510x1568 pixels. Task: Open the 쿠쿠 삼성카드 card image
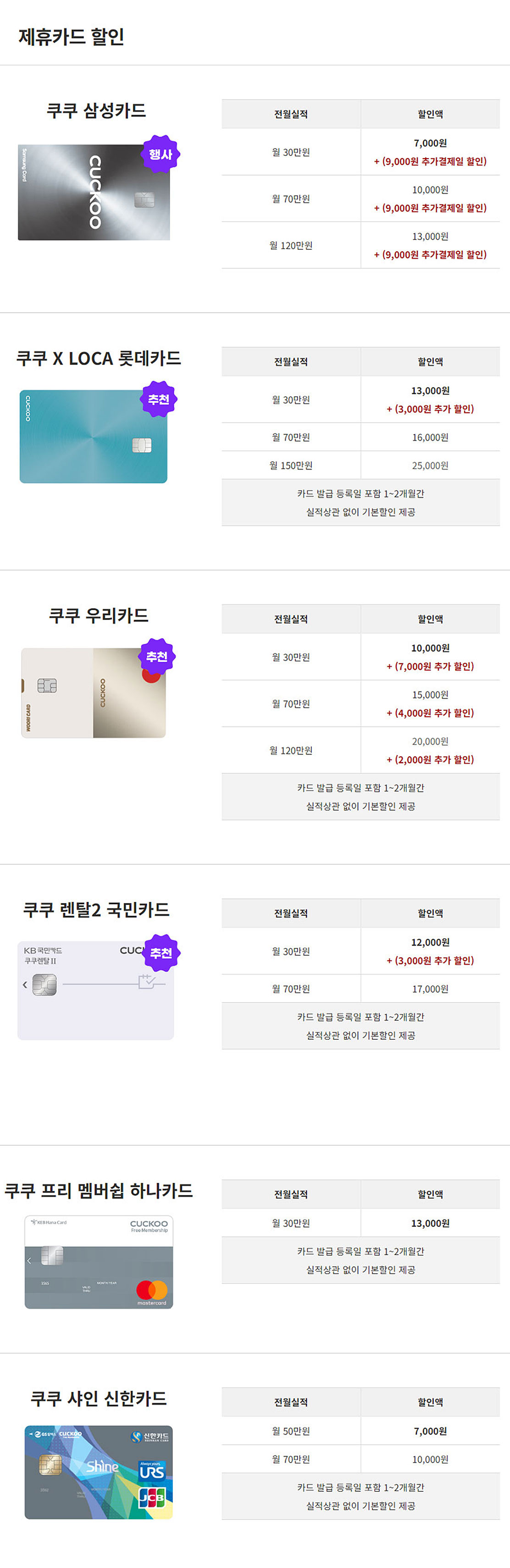pos(94,192)
